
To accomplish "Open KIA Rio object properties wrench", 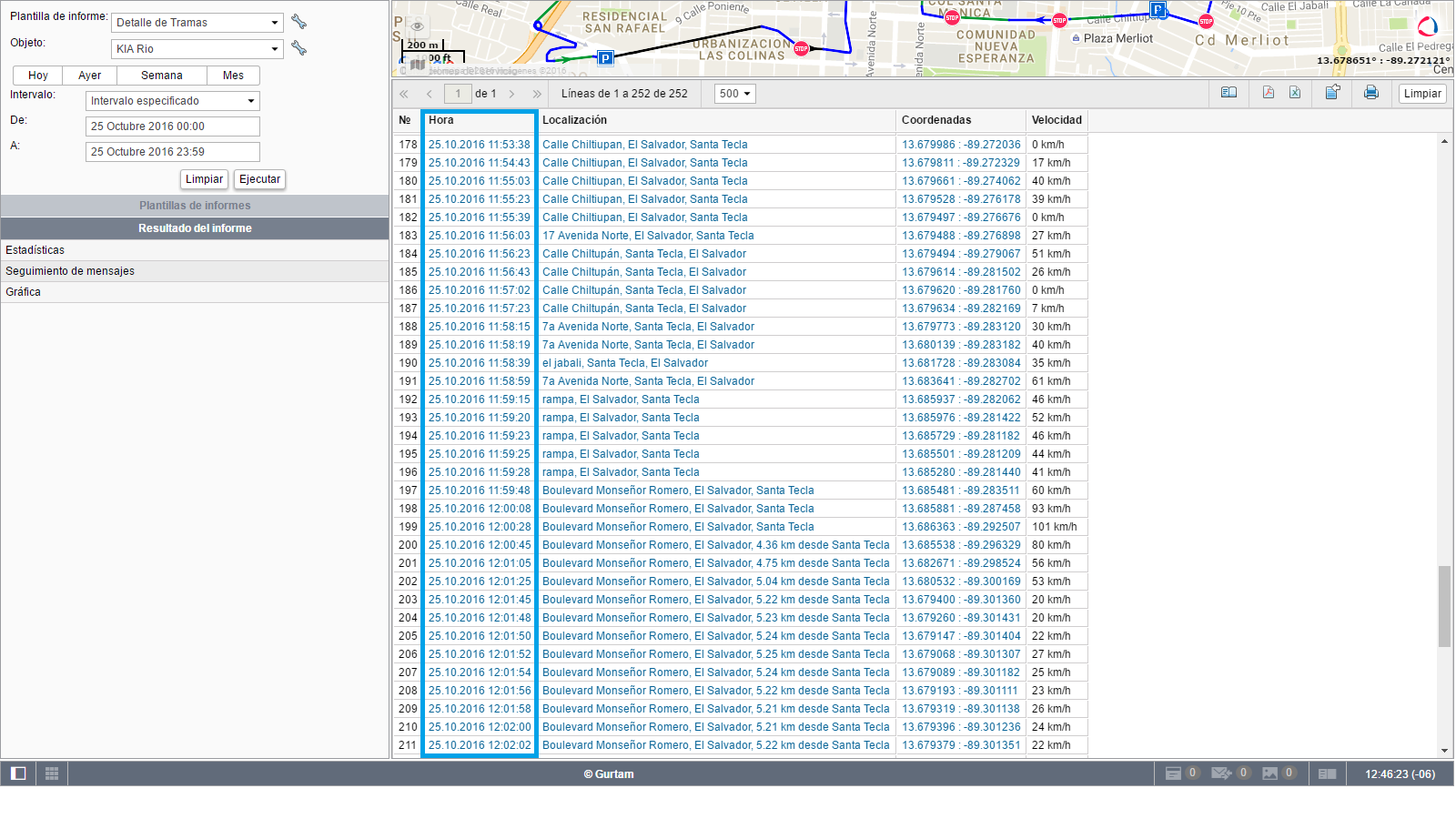I will point(298,48).
